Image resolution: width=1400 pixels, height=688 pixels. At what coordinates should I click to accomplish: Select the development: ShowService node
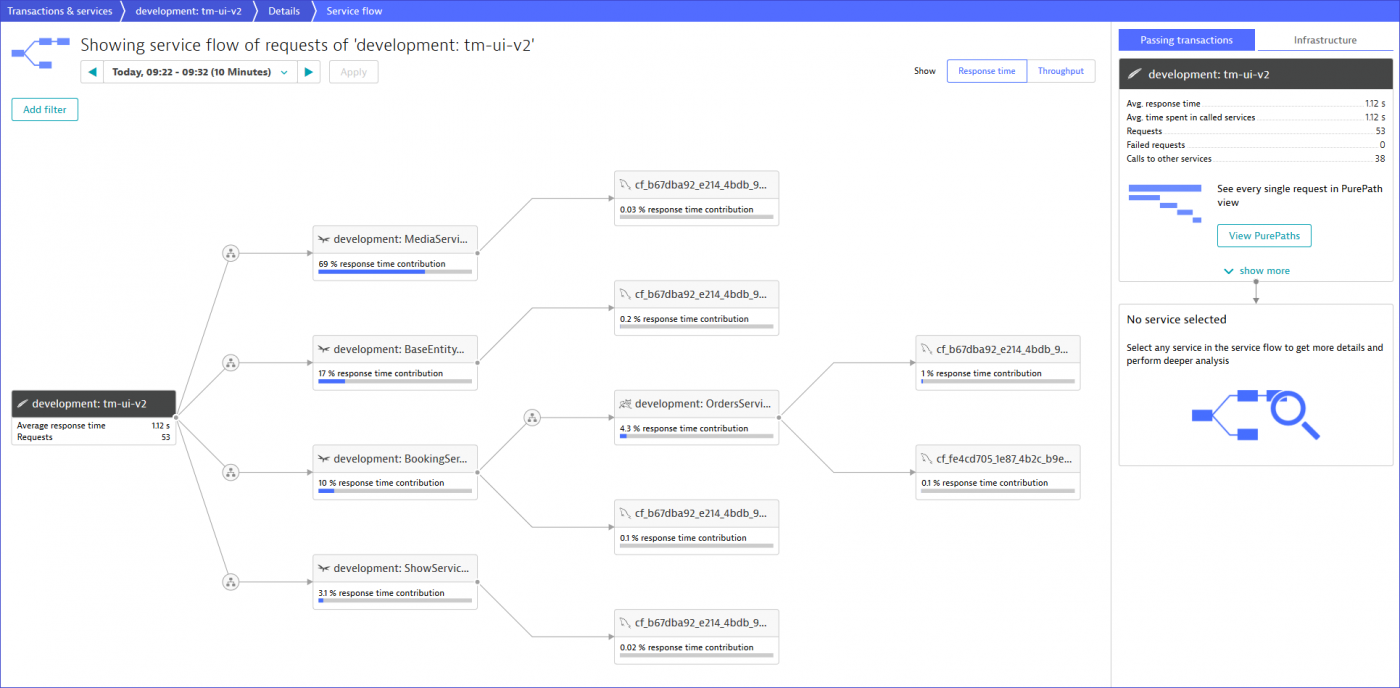394,567
